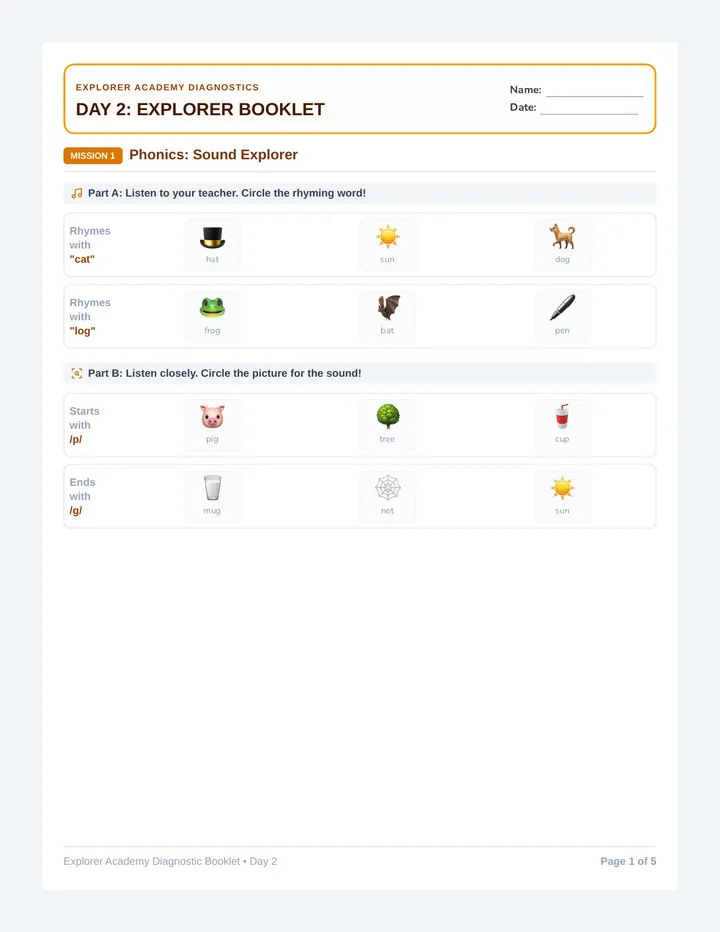Click the scan icon beside Part B
Screen dimensions: 720x932
tap(77, 373)
